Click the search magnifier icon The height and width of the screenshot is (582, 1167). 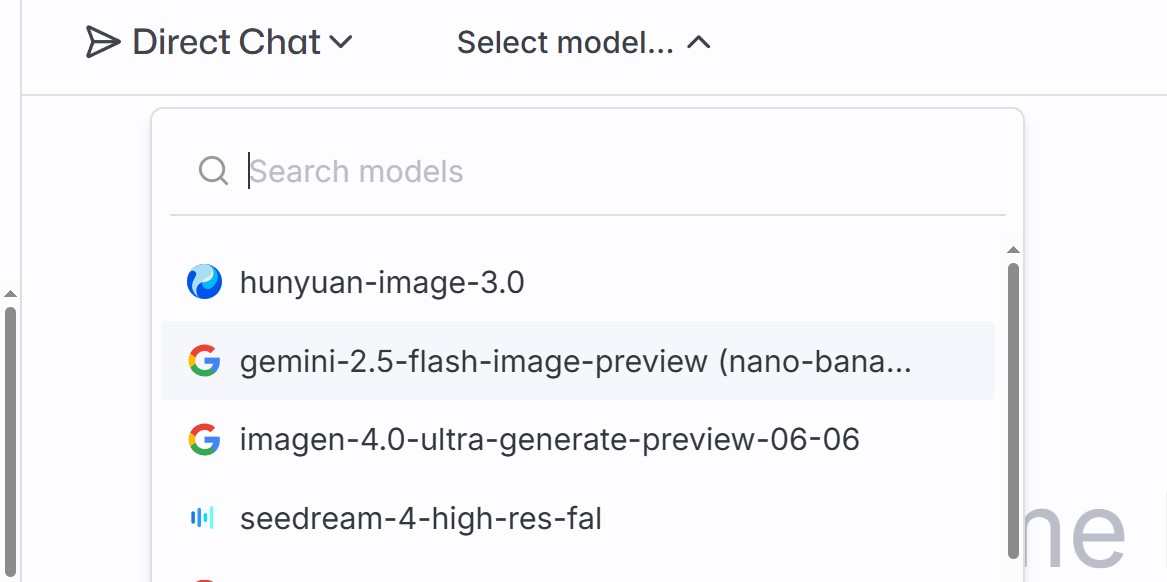(x=213, y=171)
